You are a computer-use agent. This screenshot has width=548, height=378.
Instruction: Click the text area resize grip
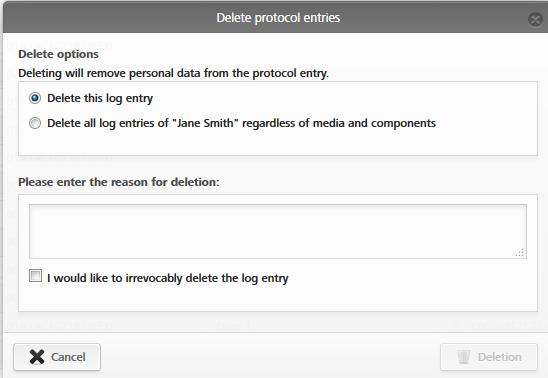click(520, 253)
